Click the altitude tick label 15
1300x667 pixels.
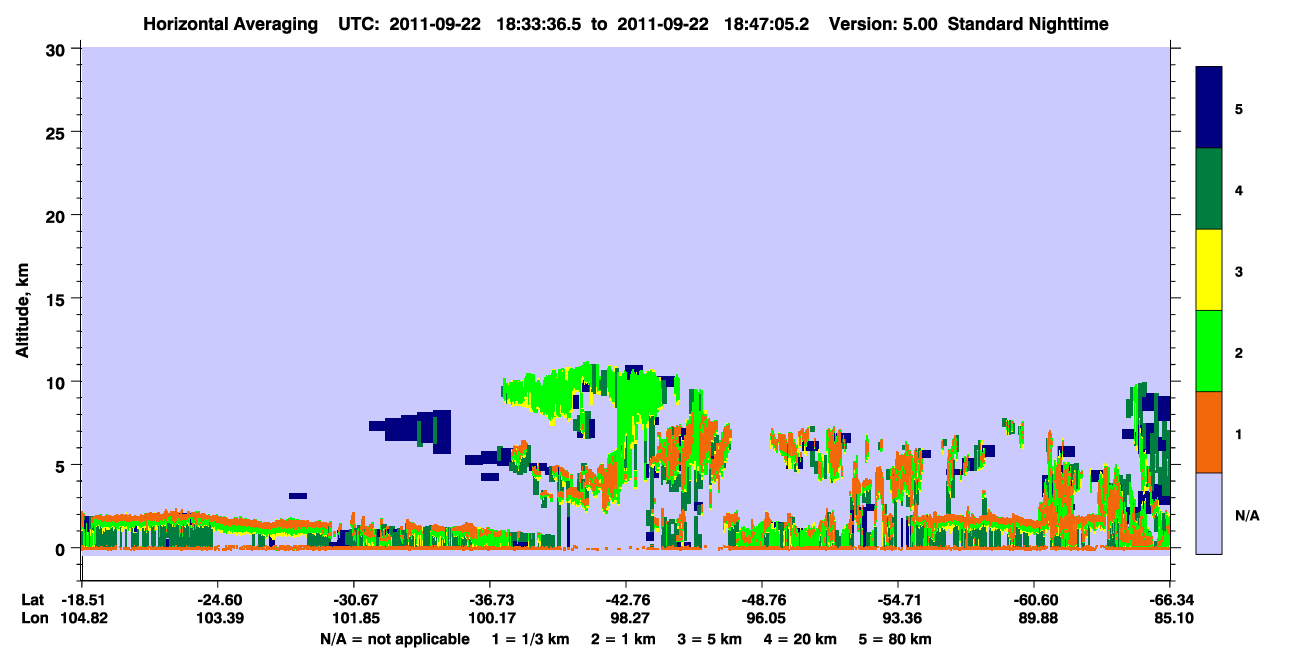tap(57, 299)
